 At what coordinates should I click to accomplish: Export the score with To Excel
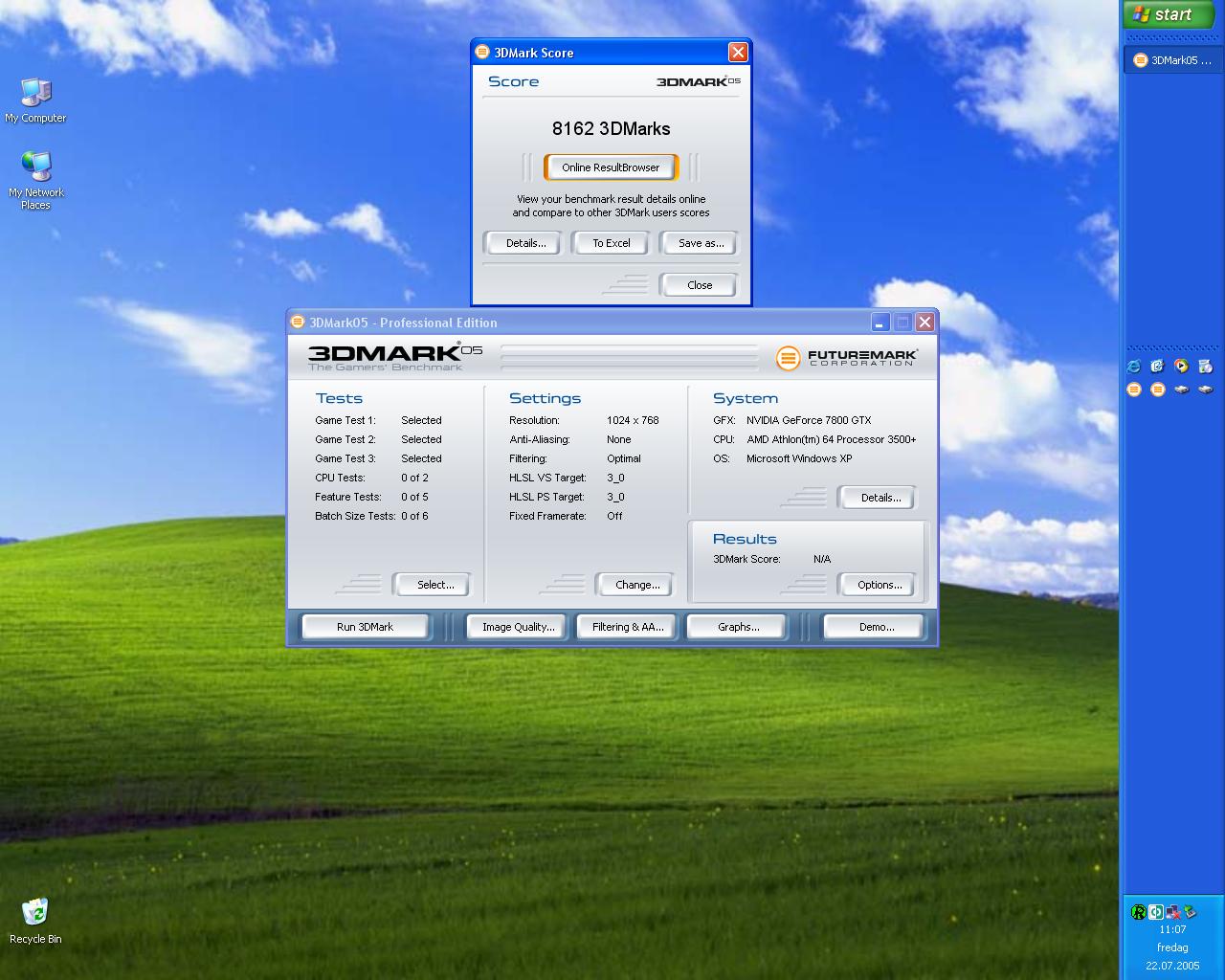click(612, 243)
